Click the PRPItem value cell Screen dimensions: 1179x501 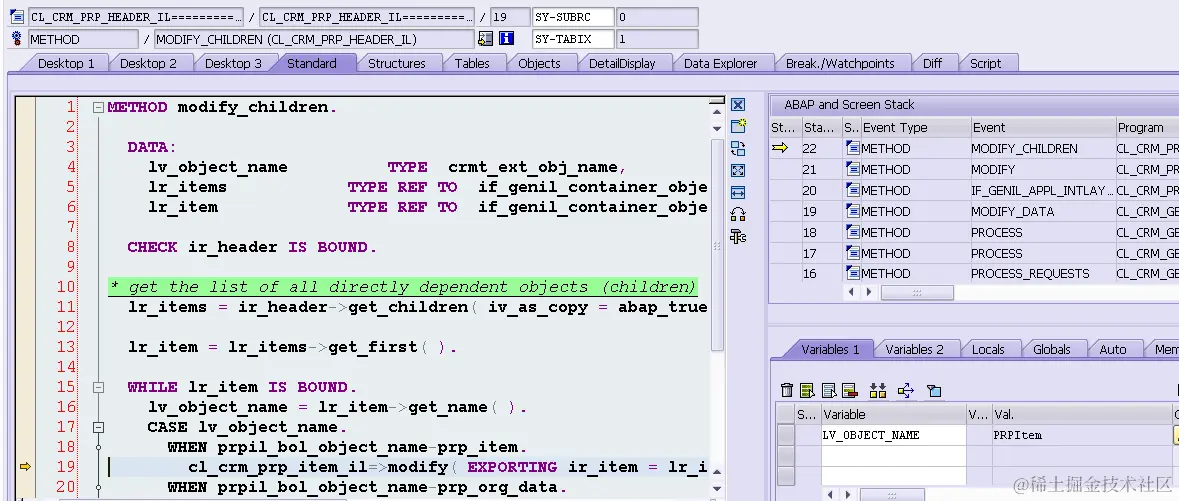click(x=1081, y=435)
